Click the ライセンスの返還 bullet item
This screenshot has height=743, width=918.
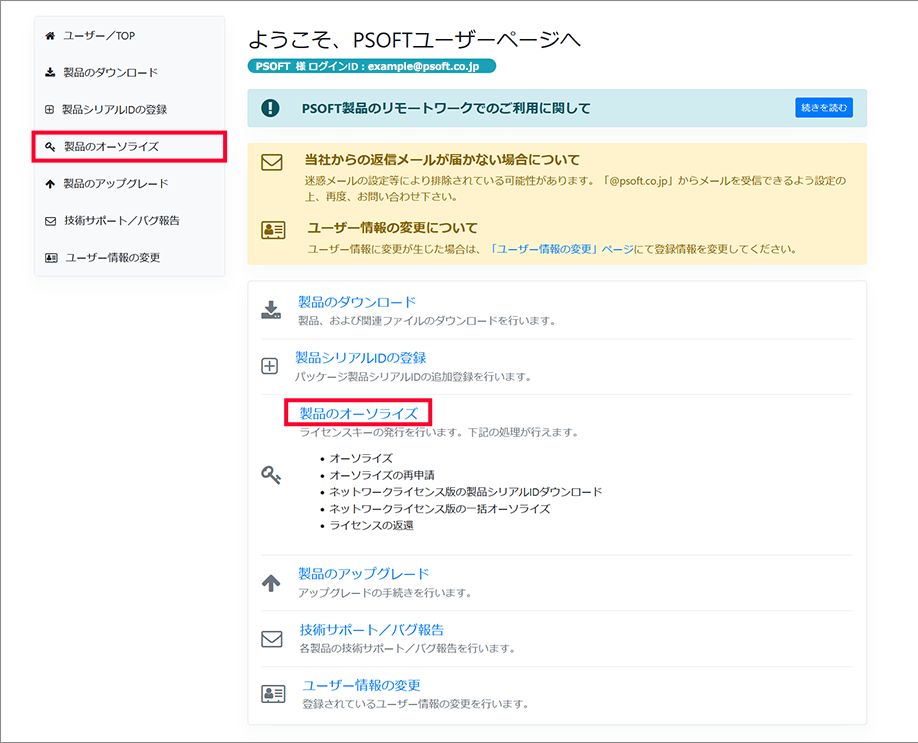click(371, 525)
